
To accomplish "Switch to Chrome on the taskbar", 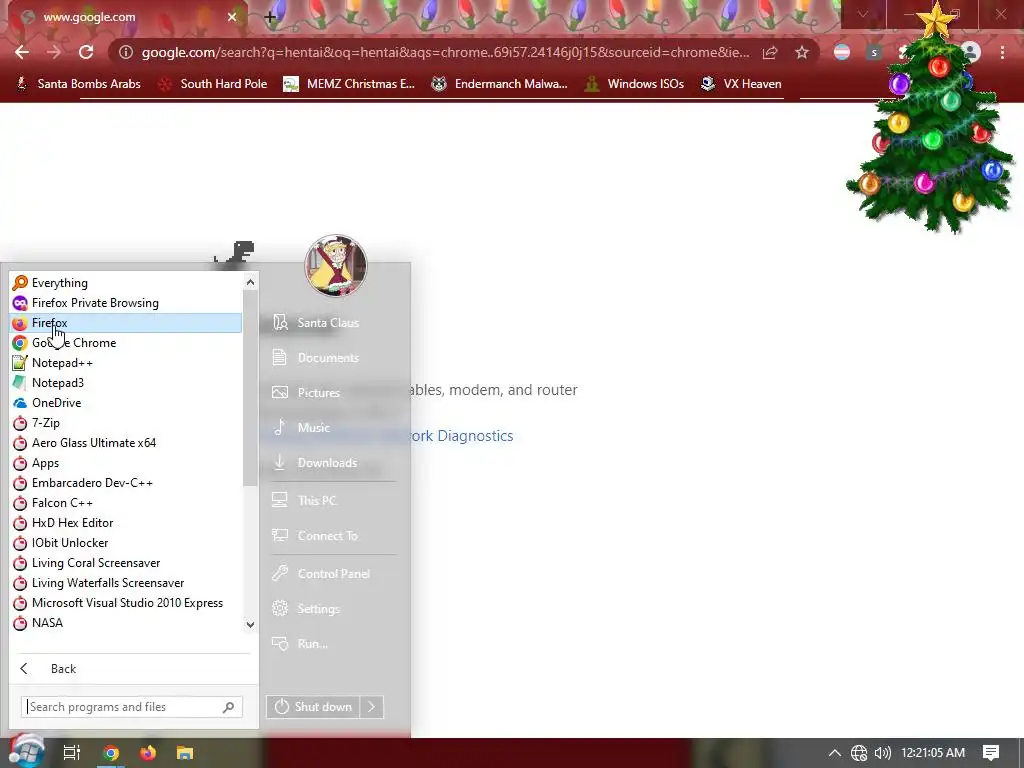I will [x=111, y=753].
